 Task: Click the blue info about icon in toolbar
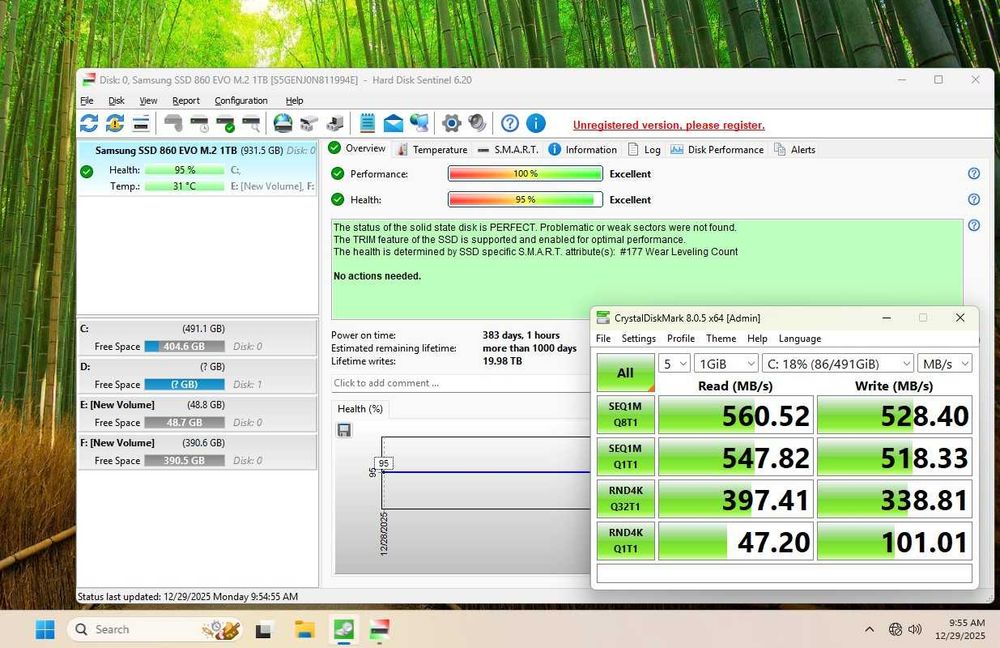pyautogui.click(x=536, y=123)
